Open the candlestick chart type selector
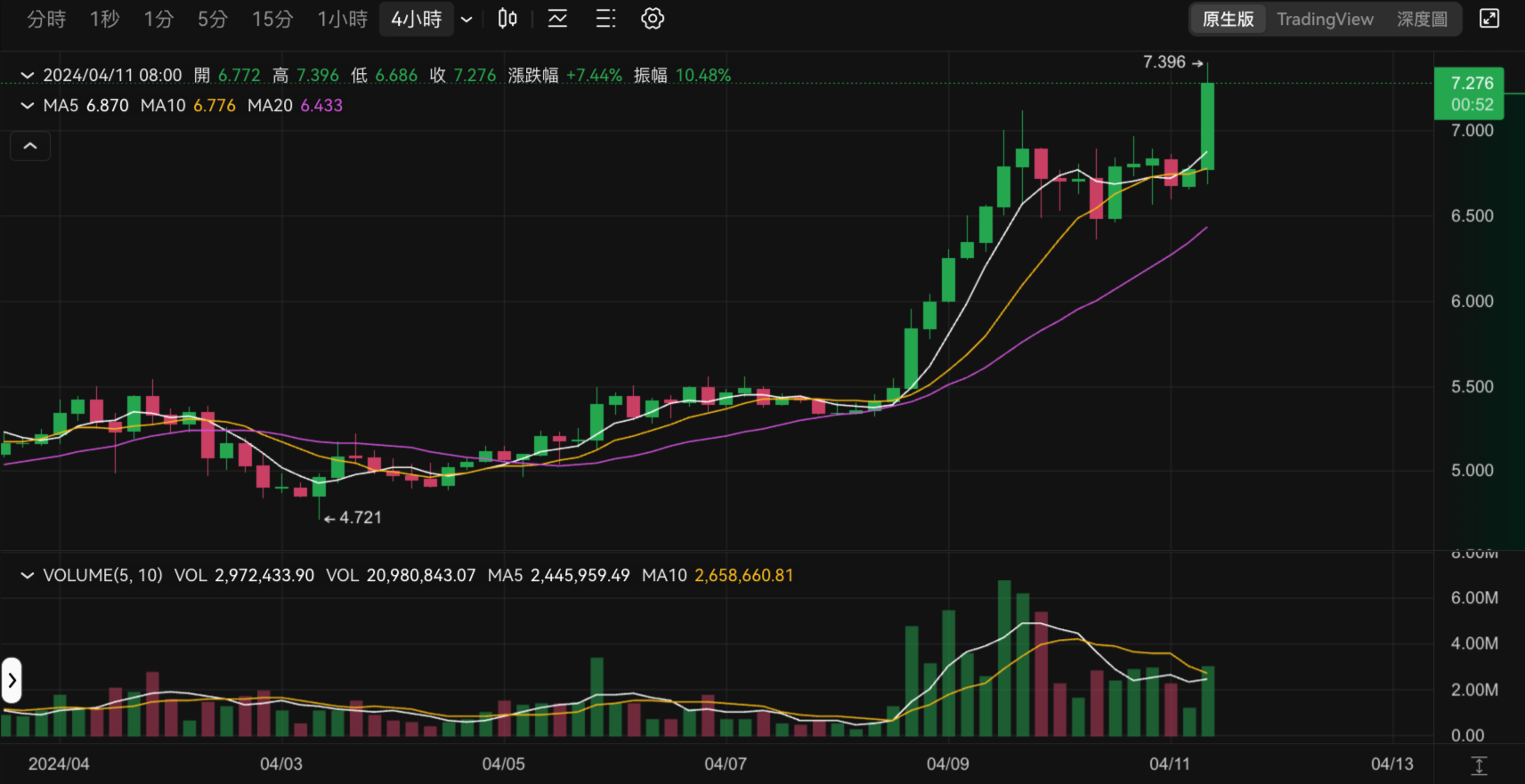The image size is (1525, 784). (x=507, y=19)
